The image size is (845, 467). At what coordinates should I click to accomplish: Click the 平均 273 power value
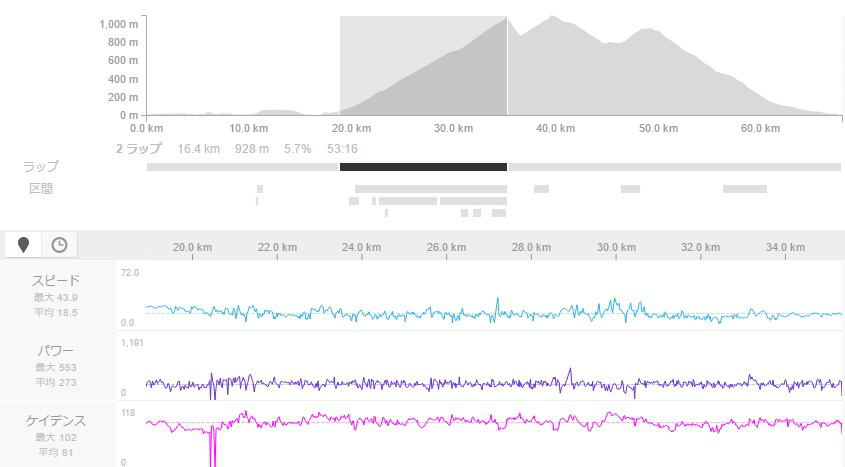click(x=56, y=382)
